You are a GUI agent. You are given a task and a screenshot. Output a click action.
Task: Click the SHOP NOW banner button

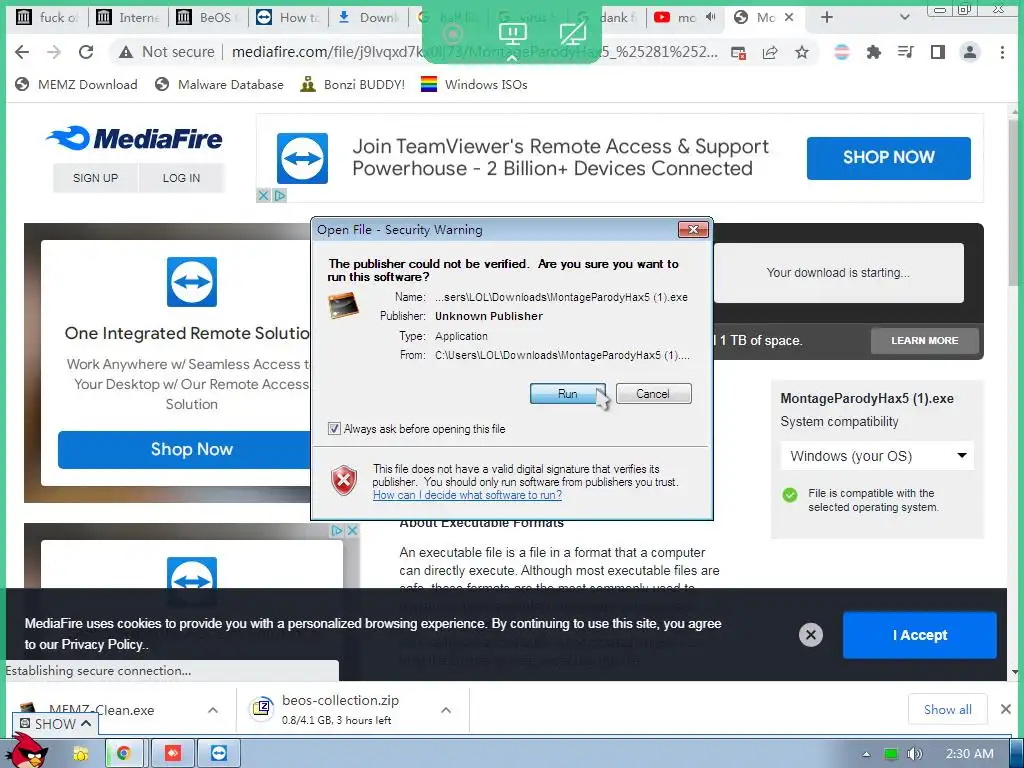(888, 157)
